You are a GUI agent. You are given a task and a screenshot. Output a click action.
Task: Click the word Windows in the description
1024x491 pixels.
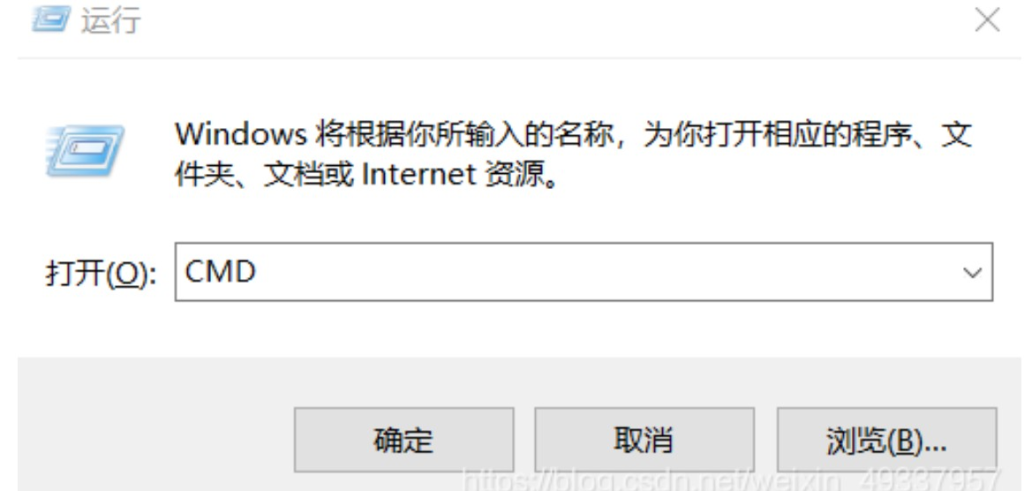tap(241, 135)
